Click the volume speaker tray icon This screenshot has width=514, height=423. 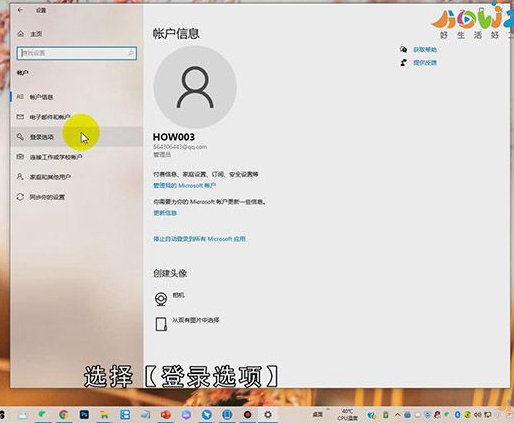coord(477,414)
